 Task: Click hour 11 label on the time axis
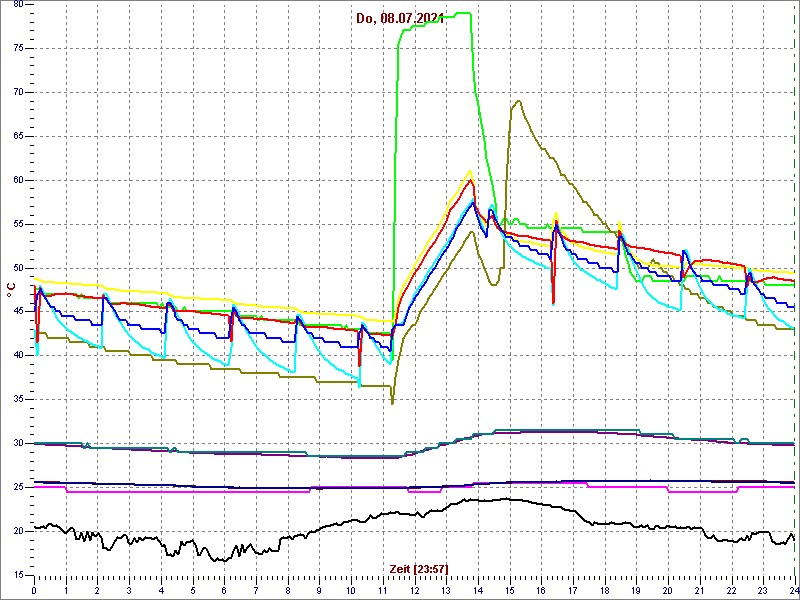[x=382, y=590]
